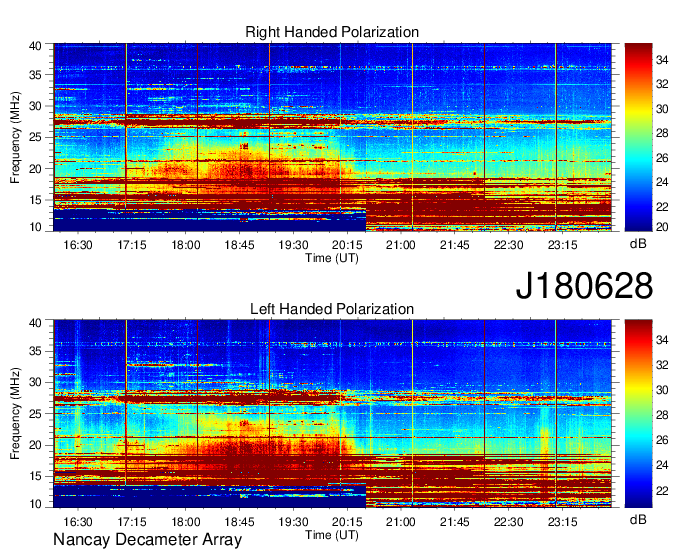Screen dimensions: 680x552
Task: Select the J180628 observation label
Action: pos(584,286)
